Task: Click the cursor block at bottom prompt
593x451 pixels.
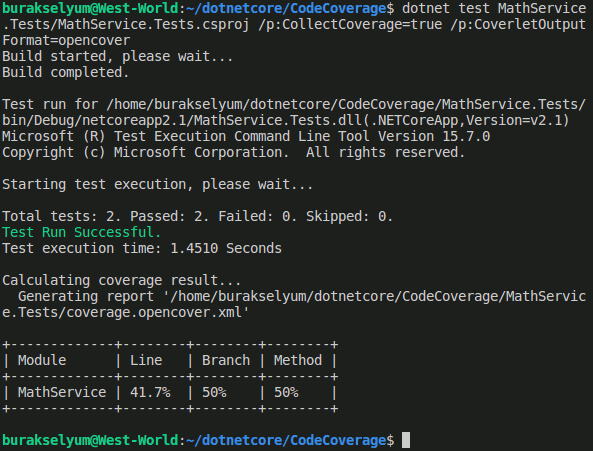Action: coord(406,440)
